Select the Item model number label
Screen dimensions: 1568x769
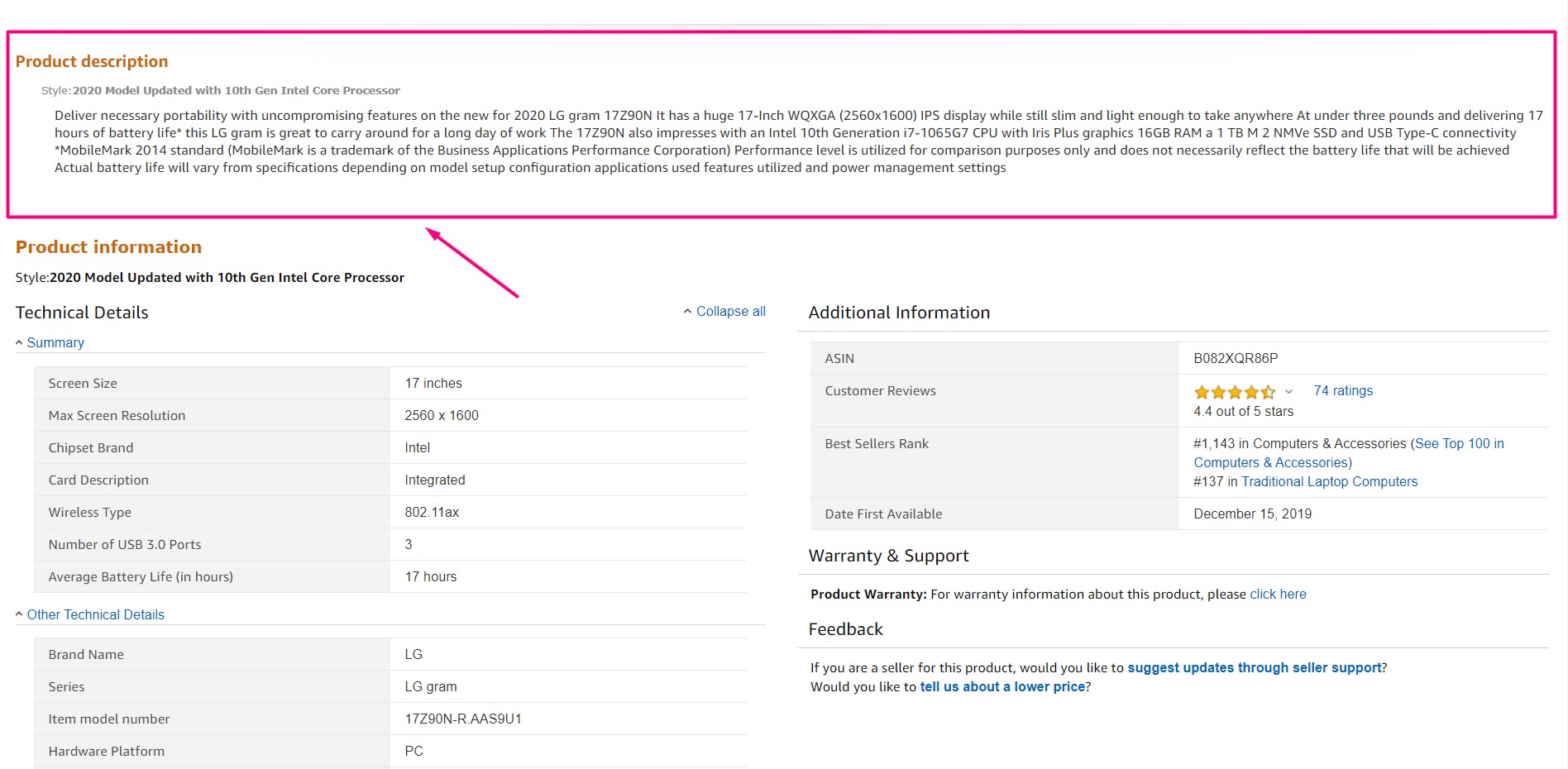109,719
